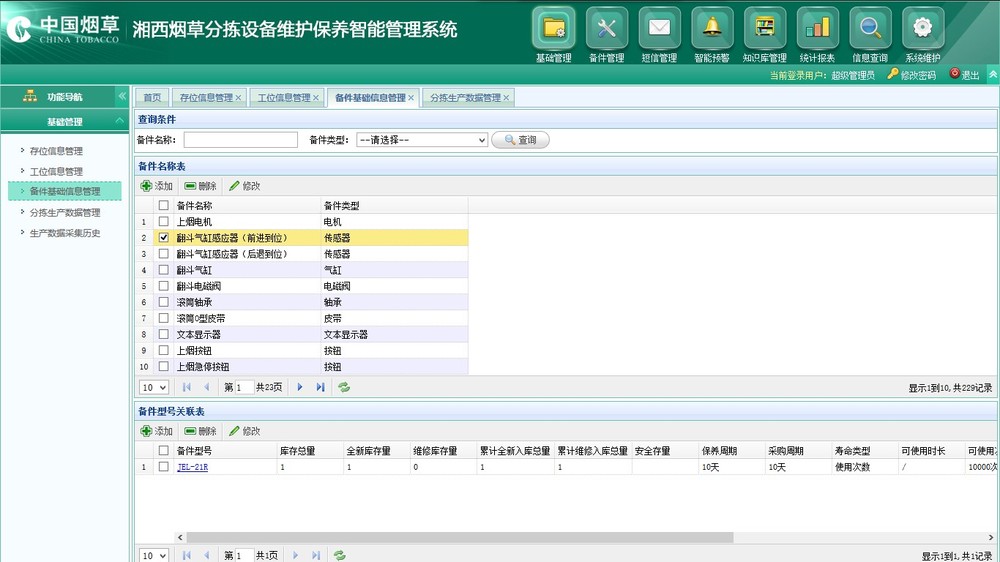The width and height of the screenshot is (1000, 562).
Task: Go to previous page in 备件名称表 pager
Action: click(x=207, y=387)
